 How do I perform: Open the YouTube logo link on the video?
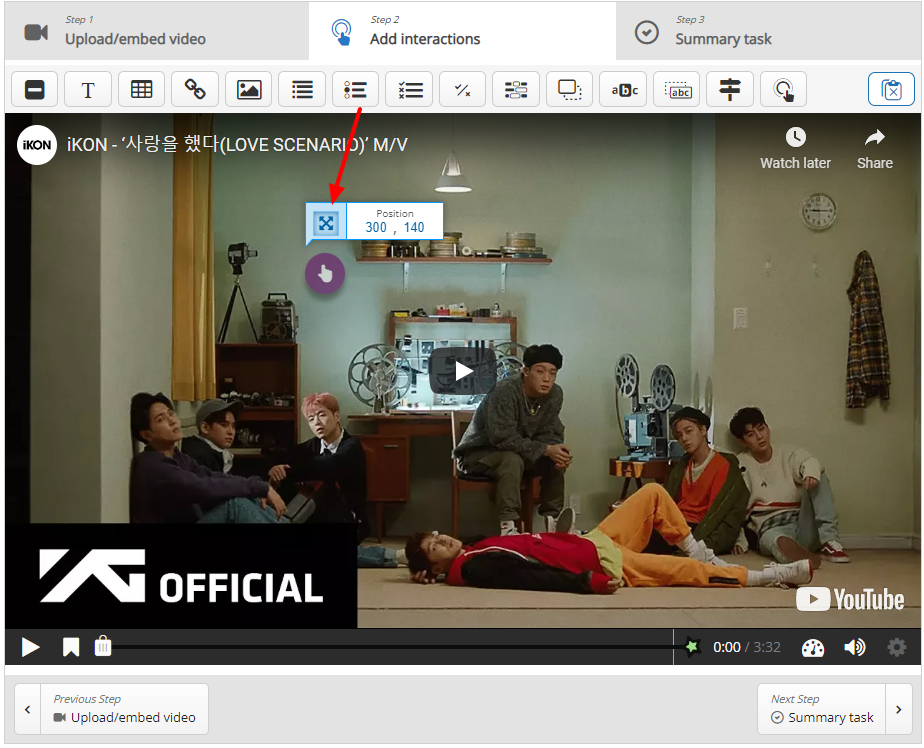pos(850,599)
